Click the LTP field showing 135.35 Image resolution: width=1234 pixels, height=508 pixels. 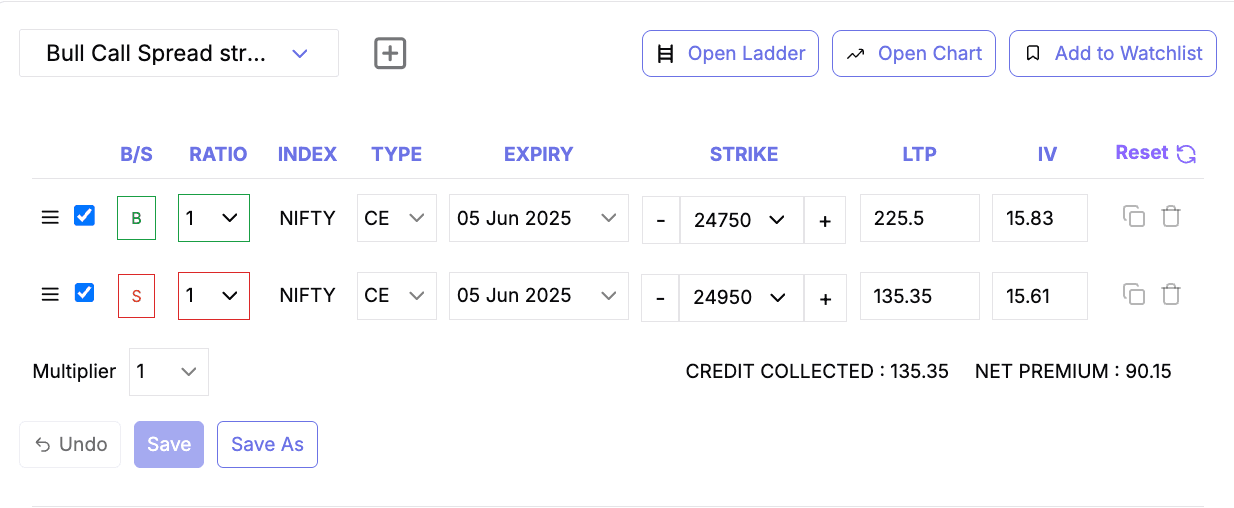919,296
